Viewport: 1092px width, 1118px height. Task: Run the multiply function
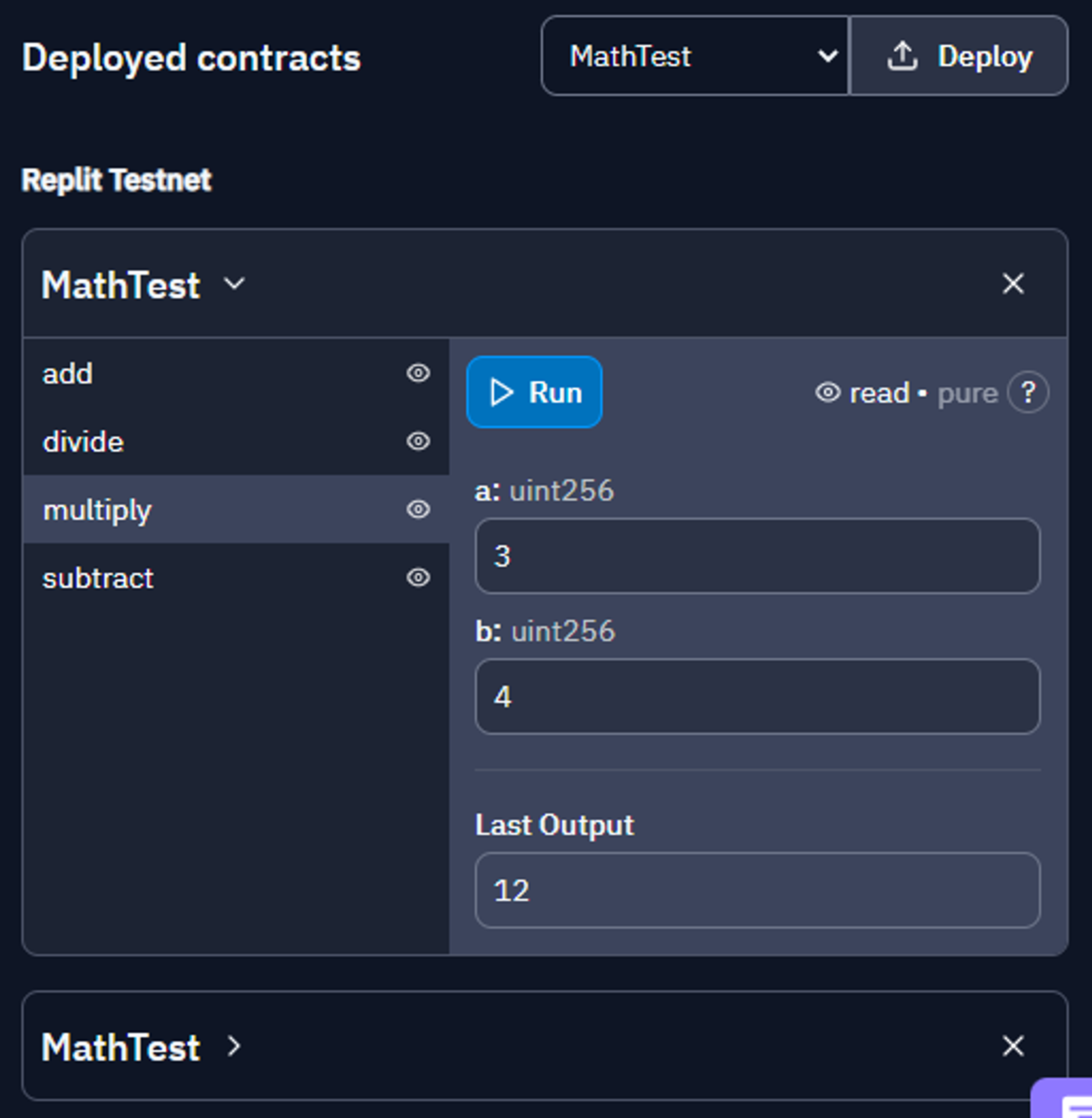click(x=534, y=392)
